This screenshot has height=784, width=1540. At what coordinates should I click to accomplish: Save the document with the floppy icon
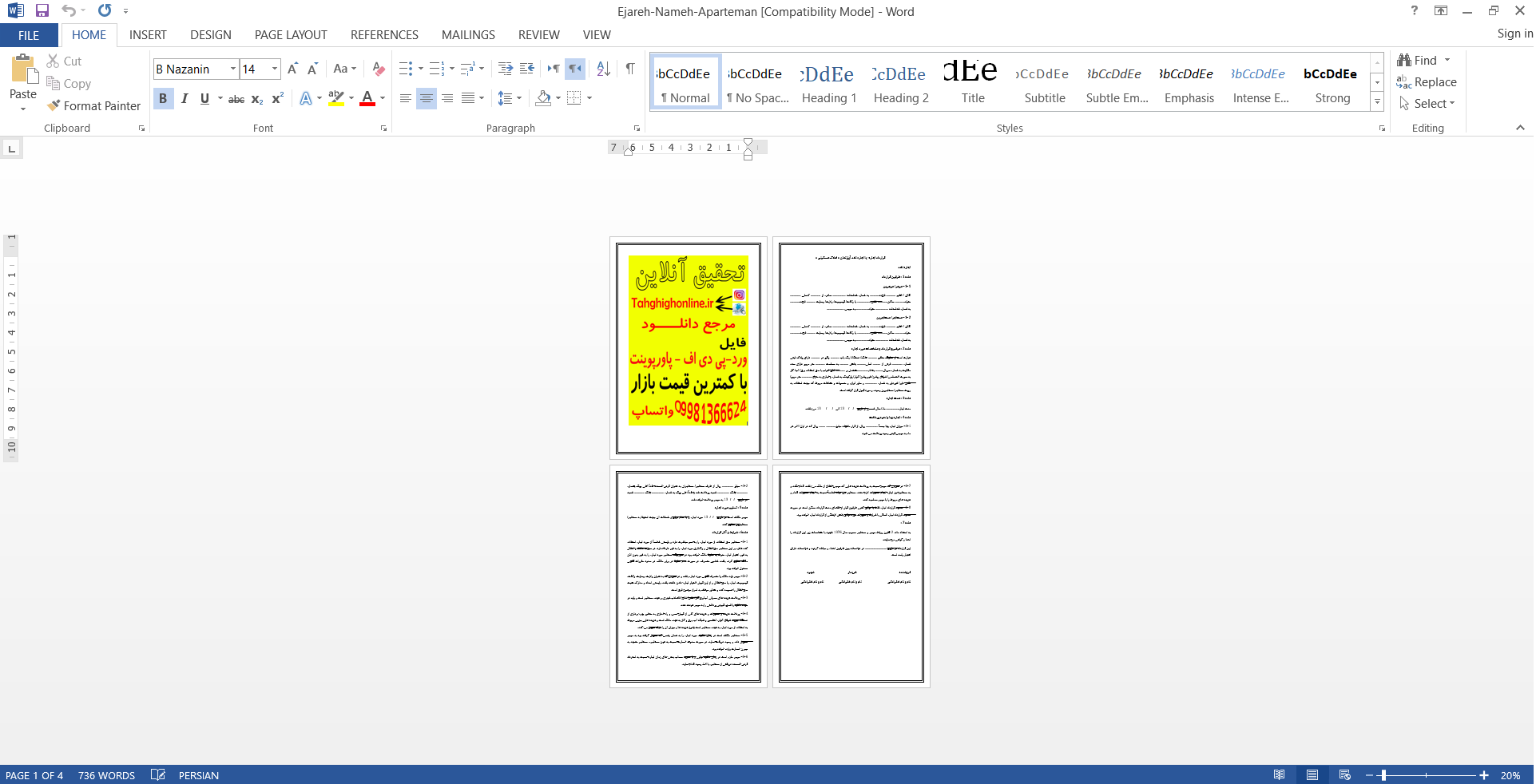point(42,11)
